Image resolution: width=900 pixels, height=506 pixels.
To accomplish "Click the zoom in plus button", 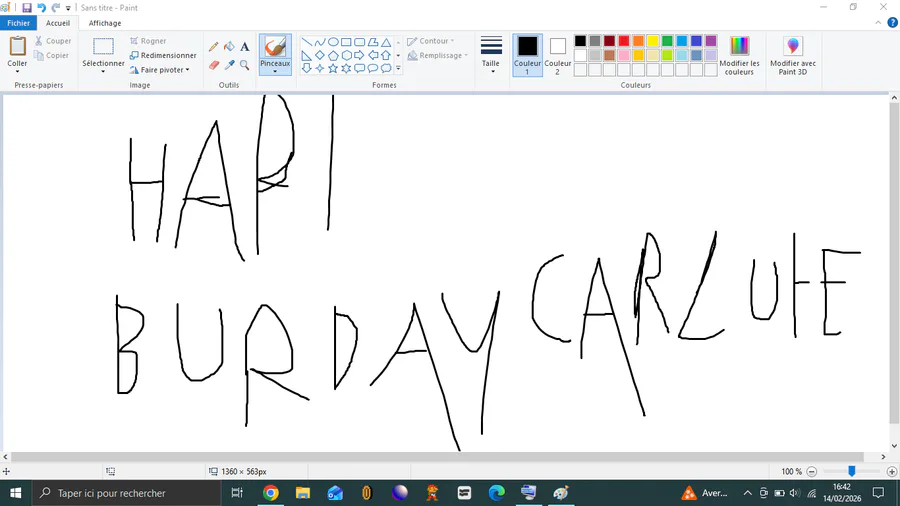I will tap(891, 472).
